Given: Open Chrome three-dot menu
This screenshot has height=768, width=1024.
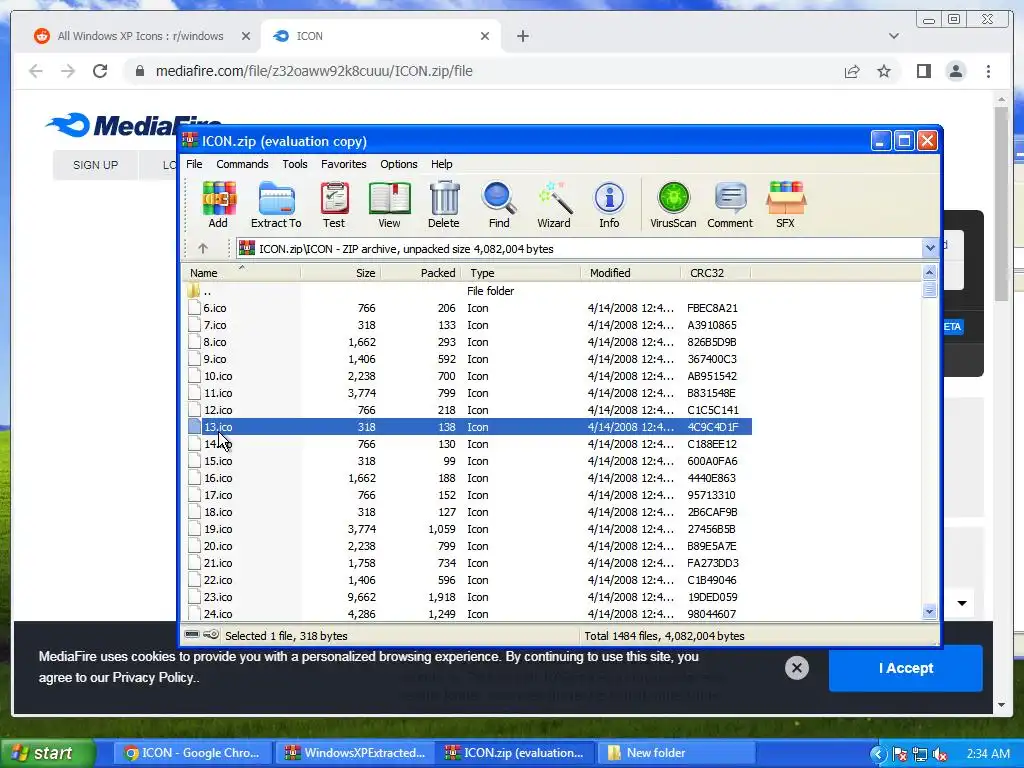Looking at the screenshot, I should (x=988, y=71).
